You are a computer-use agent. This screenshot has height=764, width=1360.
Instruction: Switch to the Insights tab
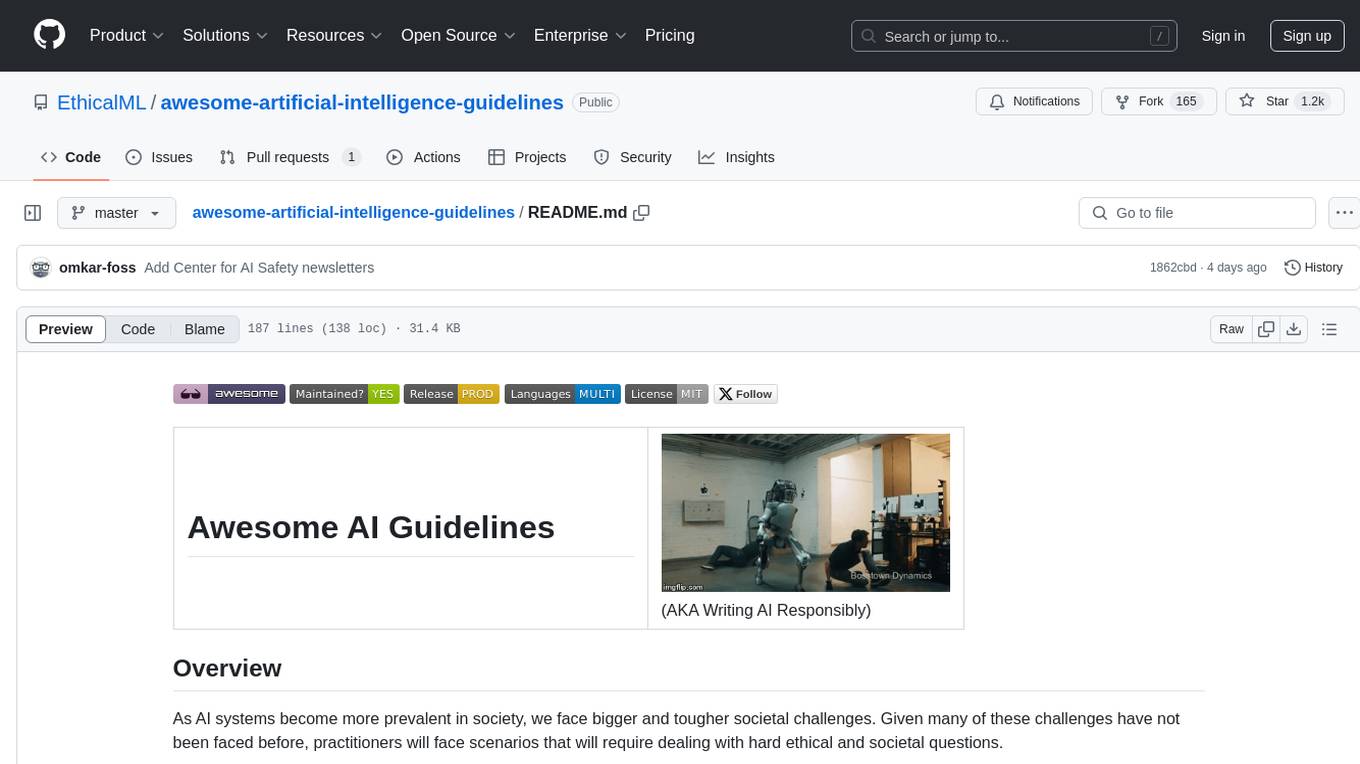pos(736,157)
